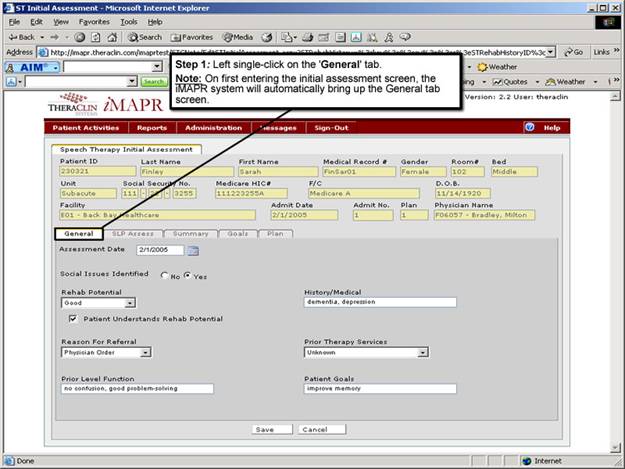The height and width of the screenshot is (469, 625).
Task: Open the Prior Therapy Services dropdown
Action: coord(423,353)
